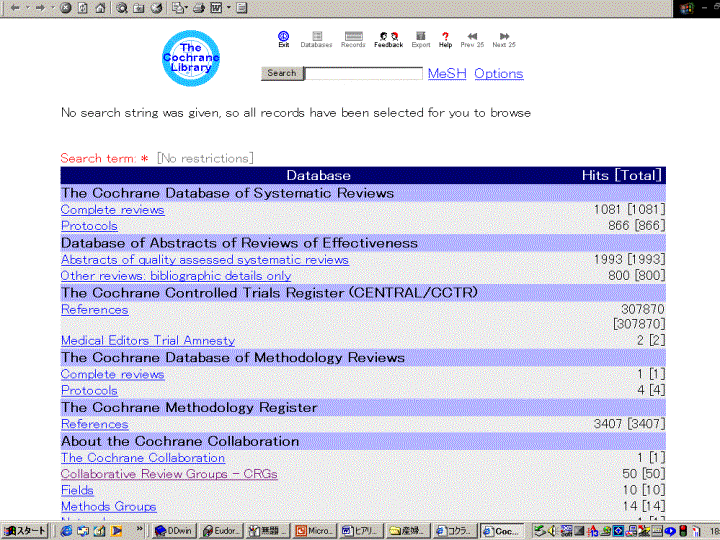
Task: Click the 307870 references hits value
Action: 642,309
